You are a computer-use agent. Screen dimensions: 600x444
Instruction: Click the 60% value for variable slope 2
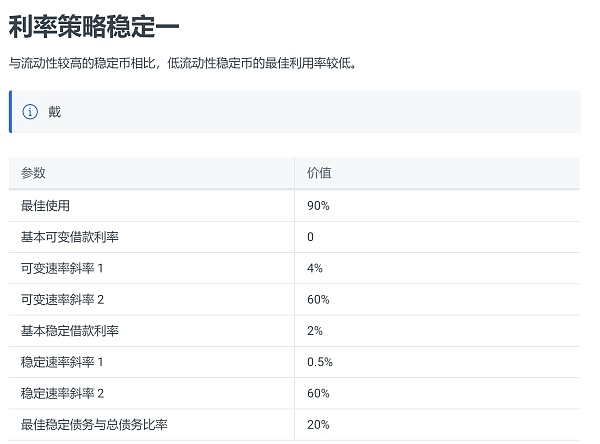pos(318,299)
